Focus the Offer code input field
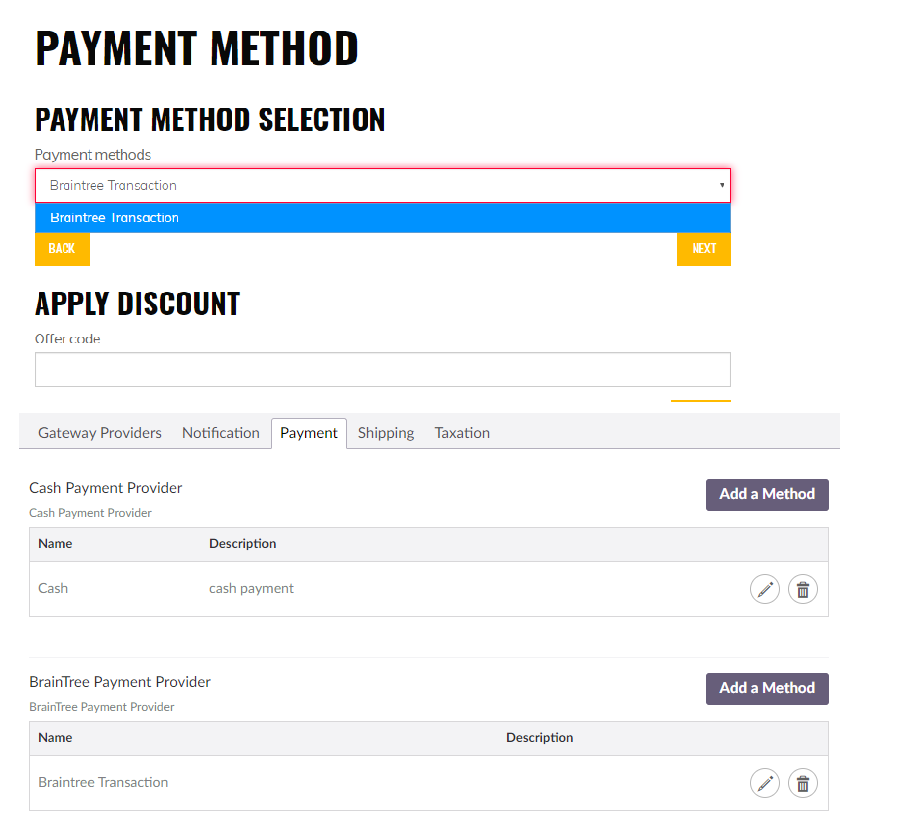Screen dimensions: 911x819 [x=383, y=369]
